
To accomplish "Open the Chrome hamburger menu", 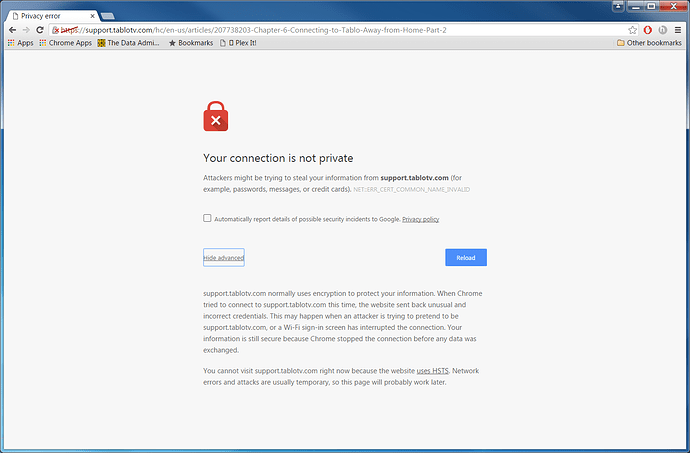I will (x=678, y=30).
